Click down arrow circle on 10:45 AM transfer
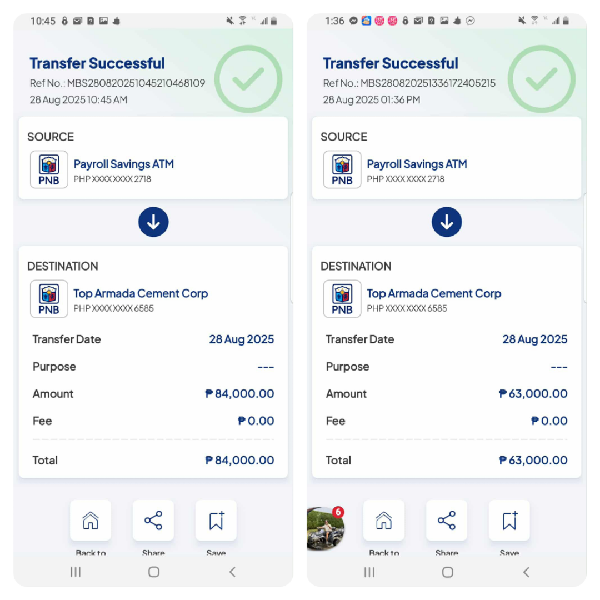Image resolution: width=600 pixels, height=600 pixels. [153, 222]
